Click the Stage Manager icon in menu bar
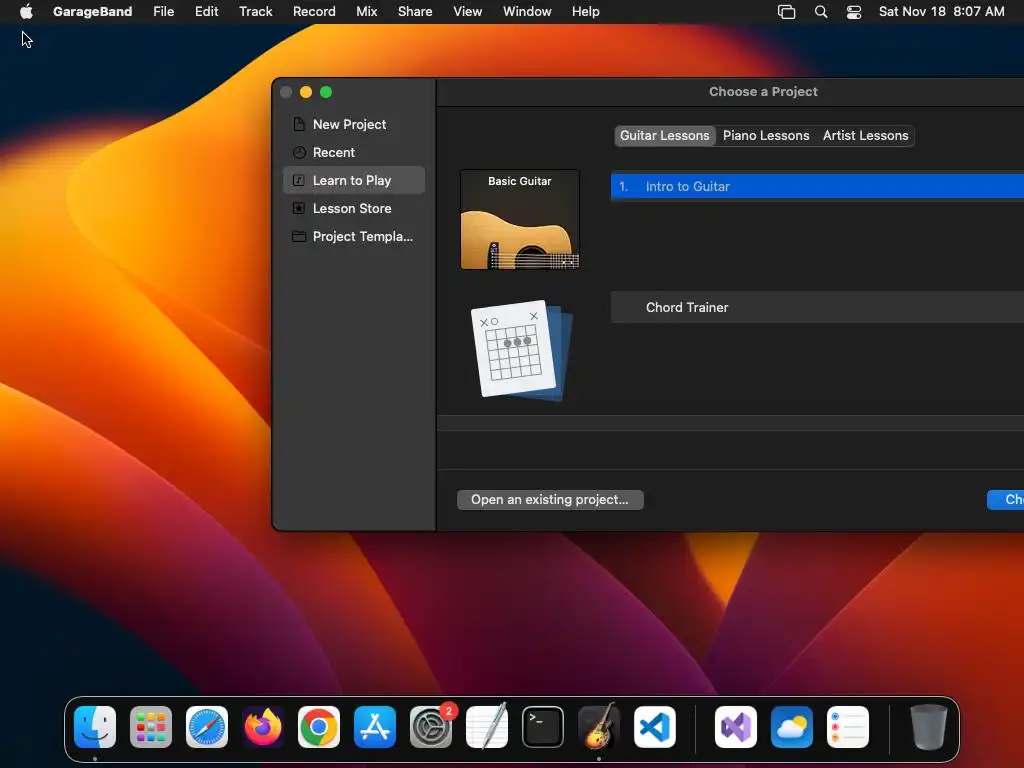The width and height of the screenshot is (1024, 768). 786,12
